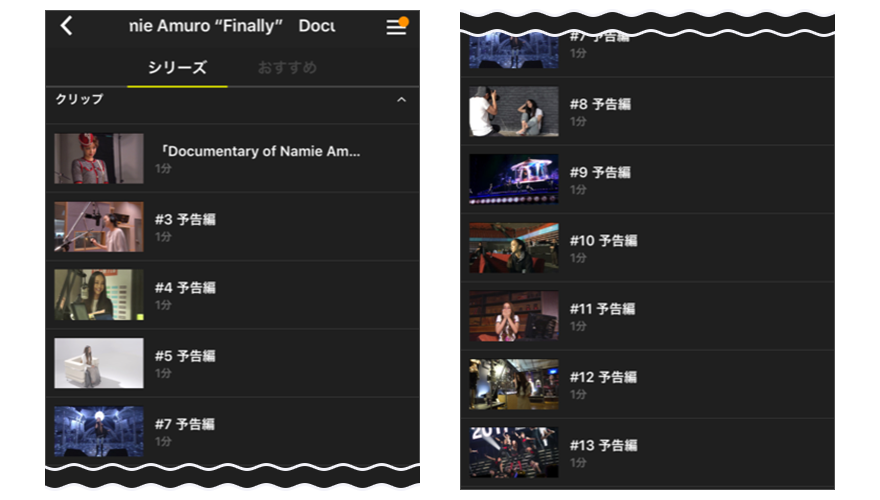Viewport: 880px width, 500px height.
Task: Open the #11 予告編 thumbnail
Action: 514,316
